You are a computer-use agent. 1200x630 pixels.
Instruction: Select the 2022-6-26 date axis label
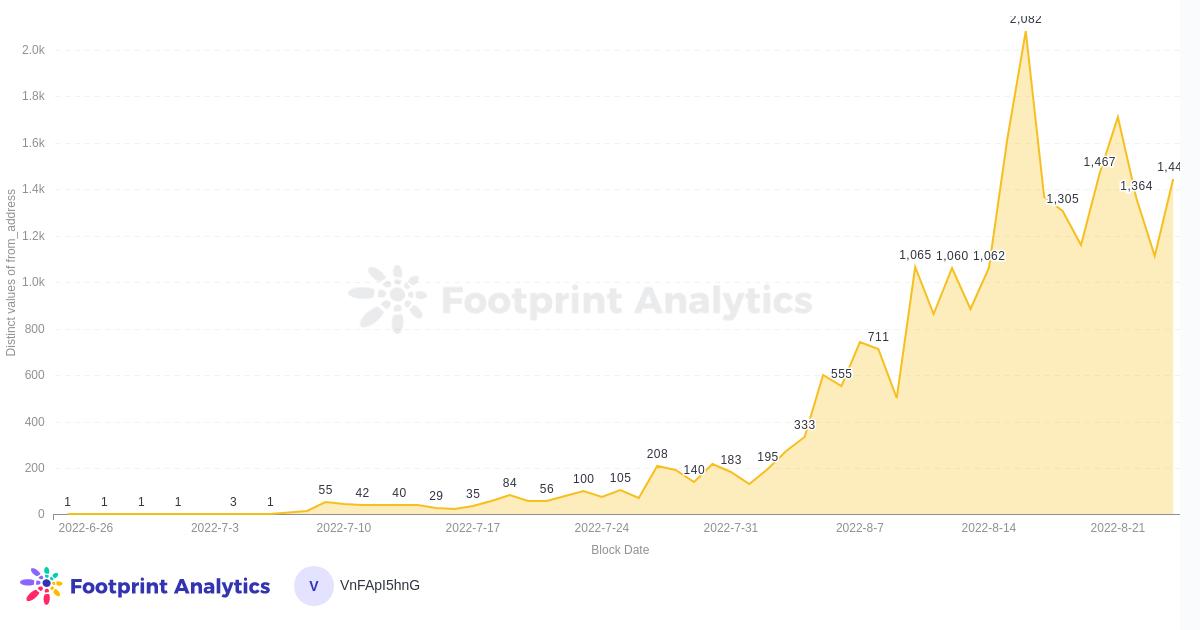(x=86, y=528)
